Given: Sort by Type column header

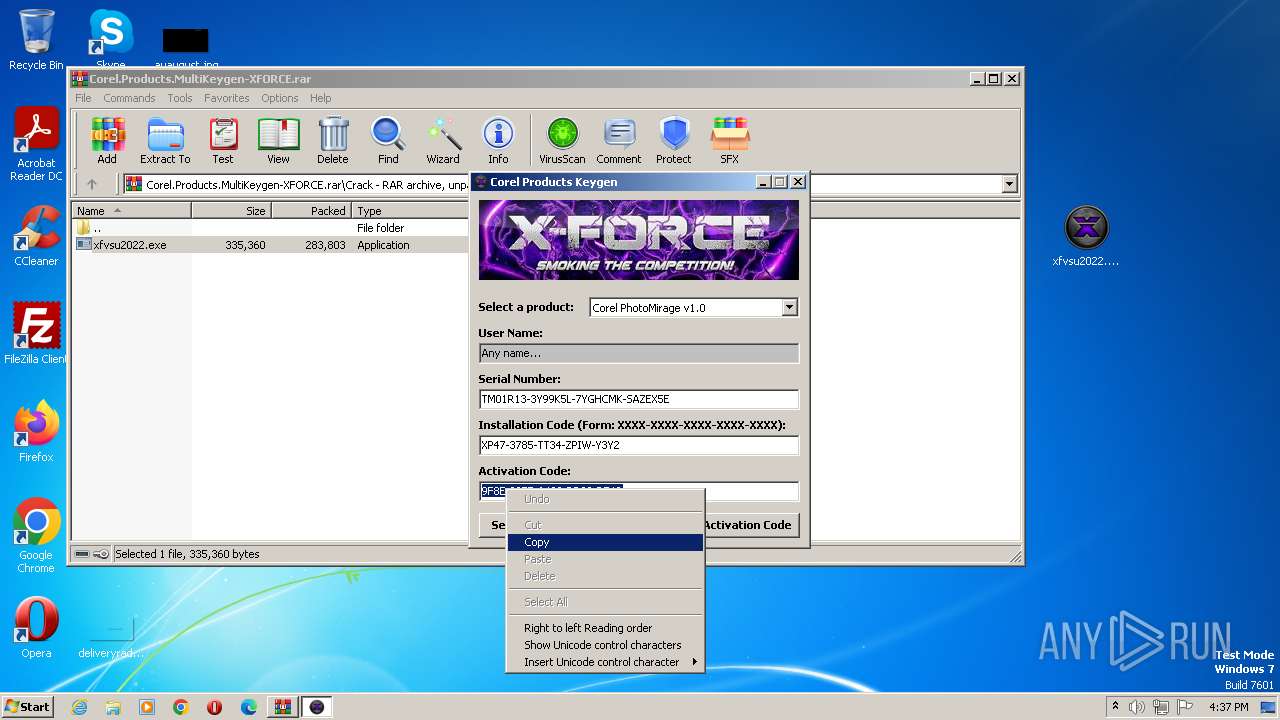Looking at the screenshot, I should (410, 211).
